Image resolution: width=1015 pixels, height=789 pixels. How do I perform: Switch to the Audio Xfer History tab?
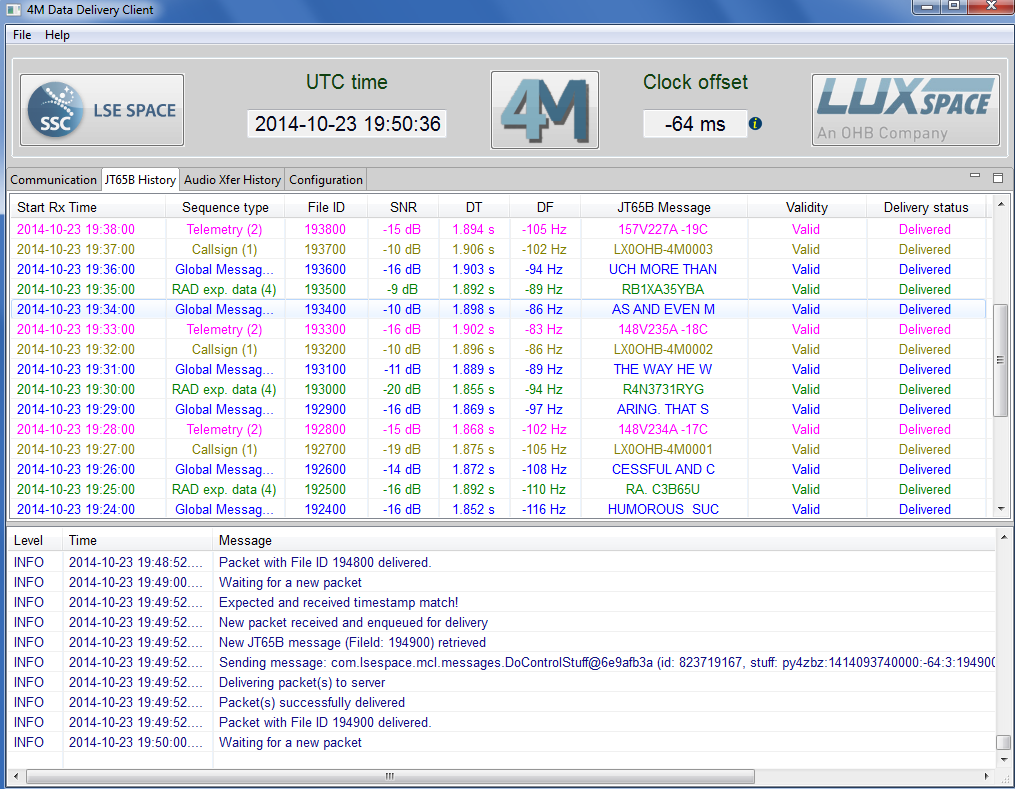(232, 180)
